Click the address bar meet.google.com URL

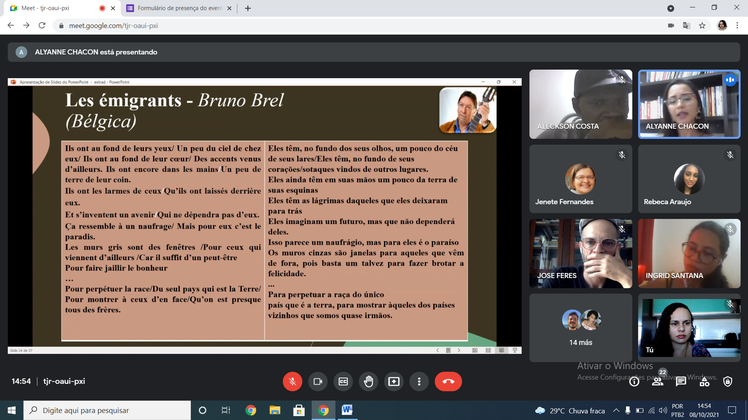pos(113,26)
